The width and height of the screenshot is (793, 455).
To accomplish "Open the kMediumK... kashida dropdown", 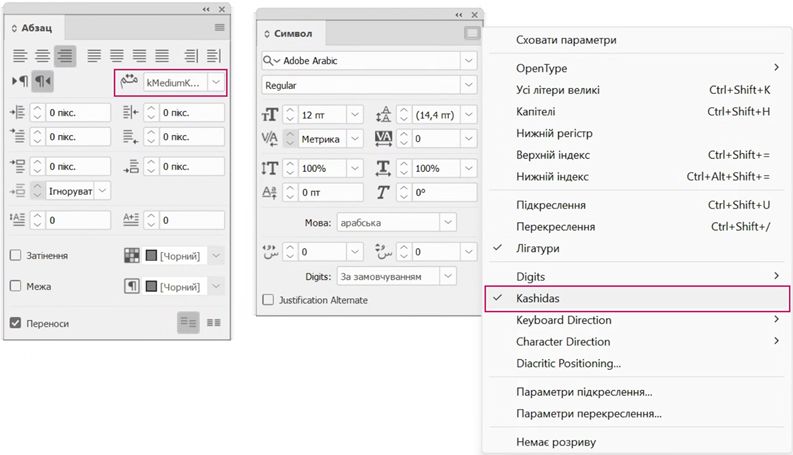I will coord(216,82).
